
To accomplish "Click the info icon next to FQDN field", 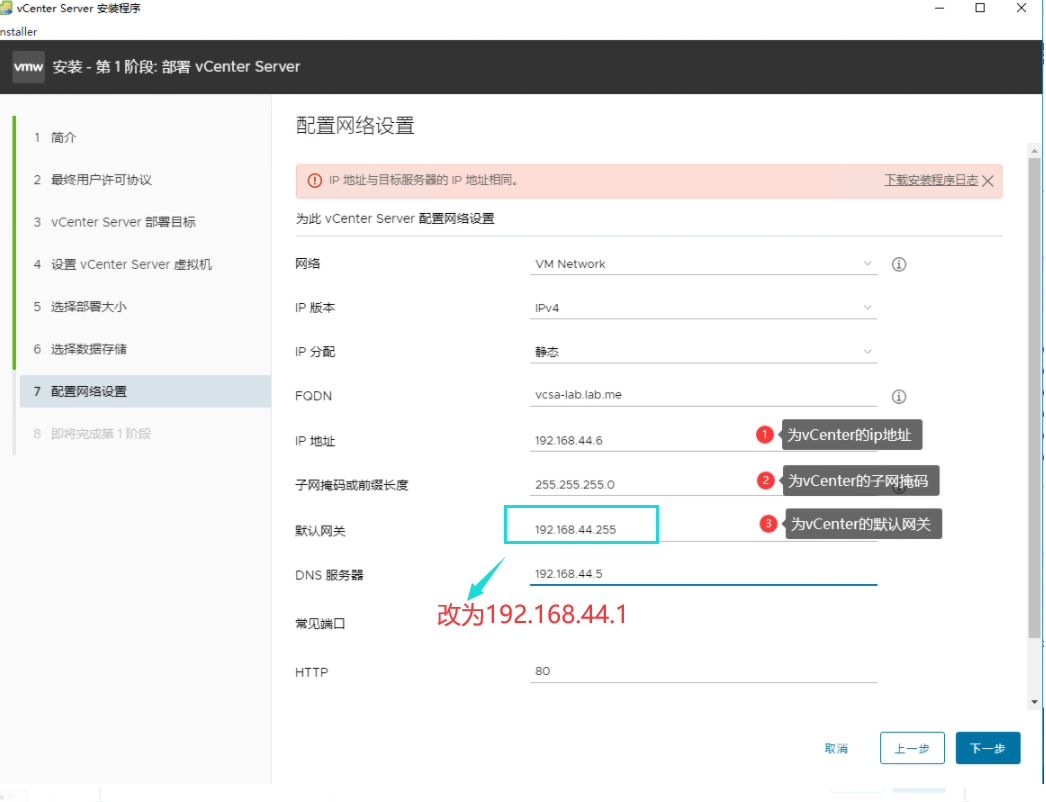I will [898, 396].
